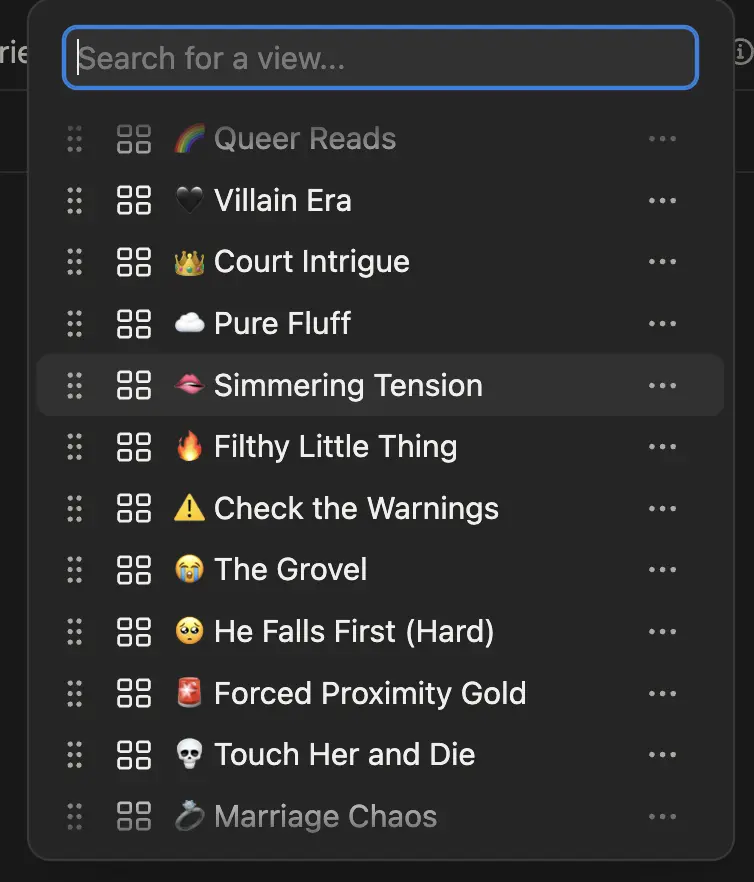Click the grid icon next to Court Intrigue

click(133, 262)
